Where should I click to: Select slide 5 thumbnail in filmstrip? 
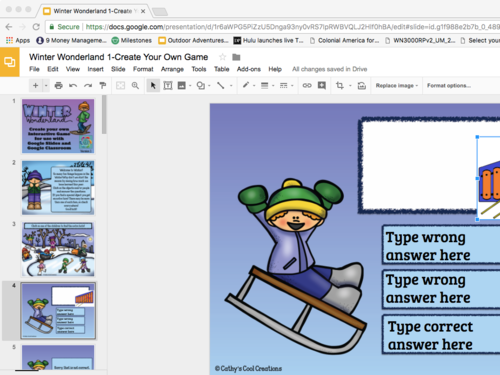58,358
